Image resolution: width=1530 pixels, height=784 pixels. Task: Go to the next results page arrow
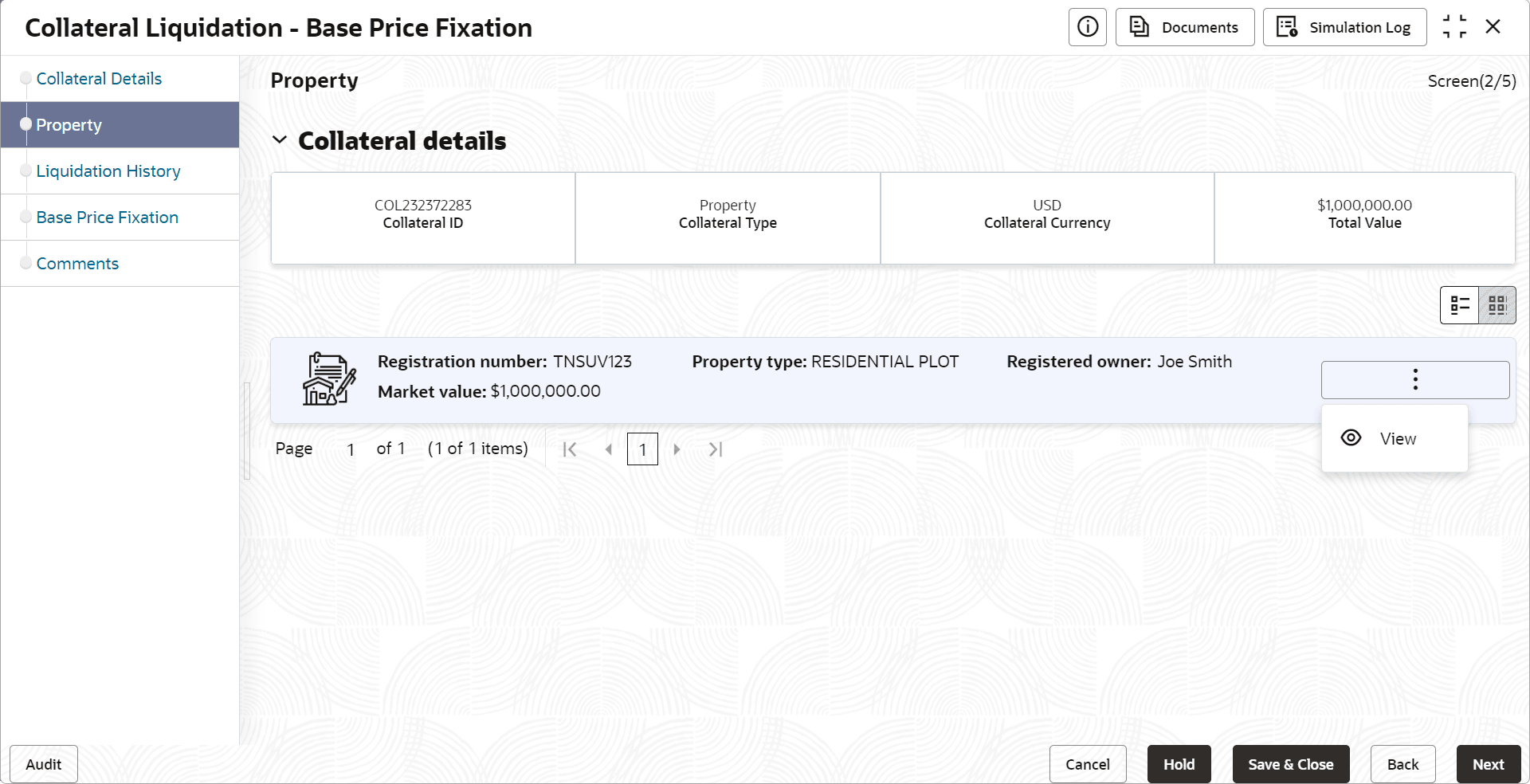pyautogui.click(x=677, y=449)
